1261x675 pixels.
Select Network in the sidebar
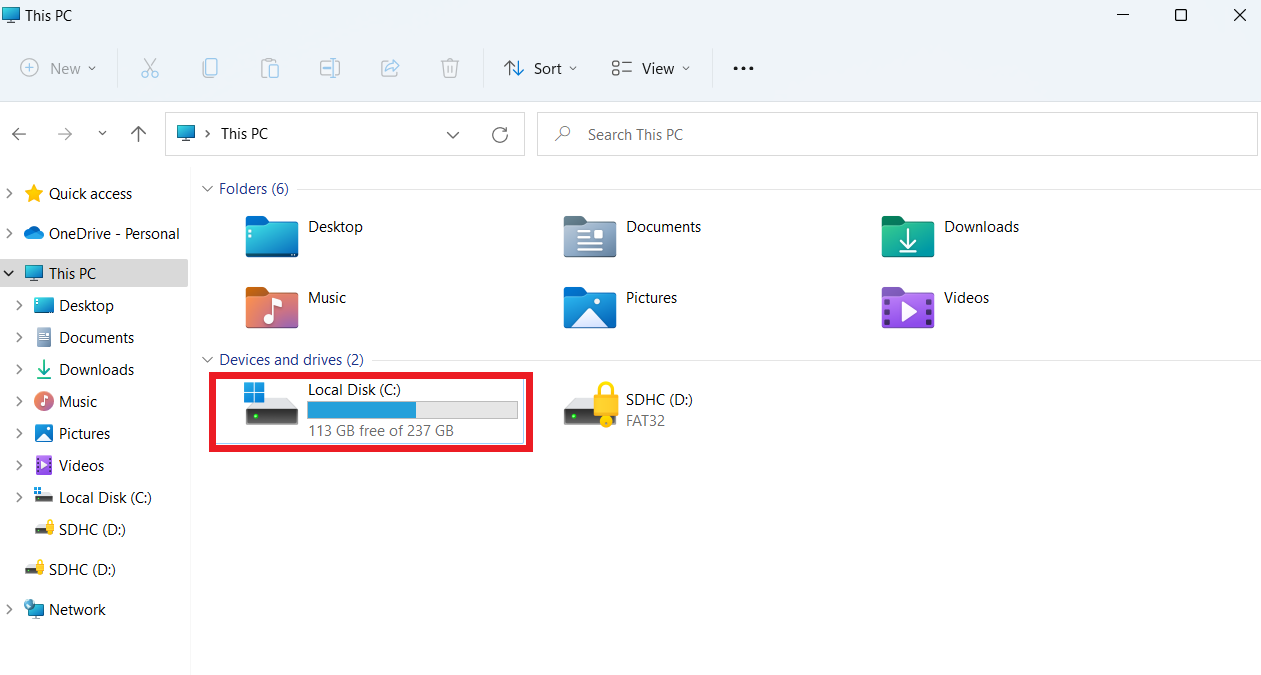tap(77, 610)
